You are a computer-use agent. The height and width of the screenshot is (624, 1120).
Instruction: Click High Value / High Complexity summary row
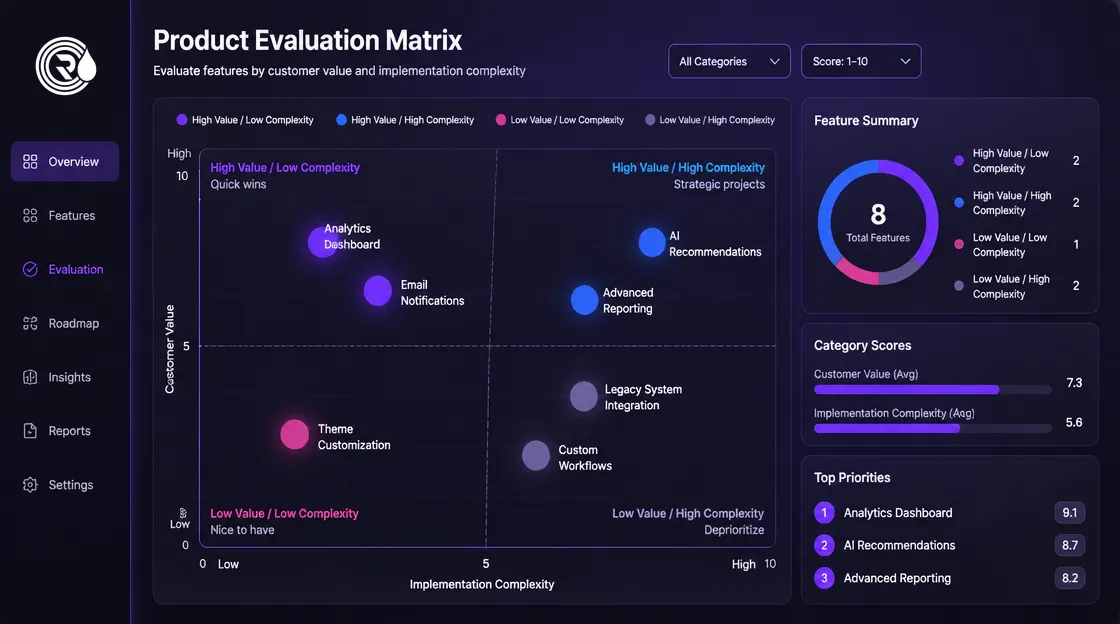(x=1017, y=203)
